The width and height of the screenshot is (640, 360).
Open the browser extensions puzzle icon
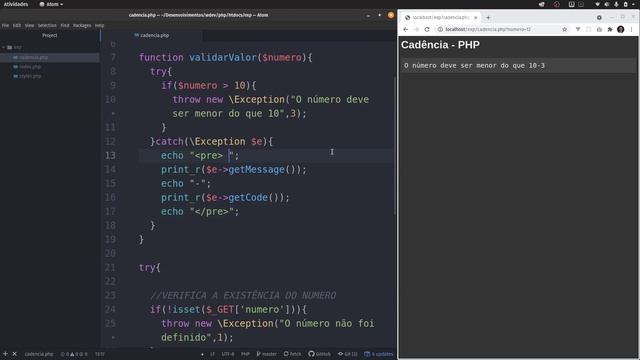pyautogui.click(x=610, y=29)
